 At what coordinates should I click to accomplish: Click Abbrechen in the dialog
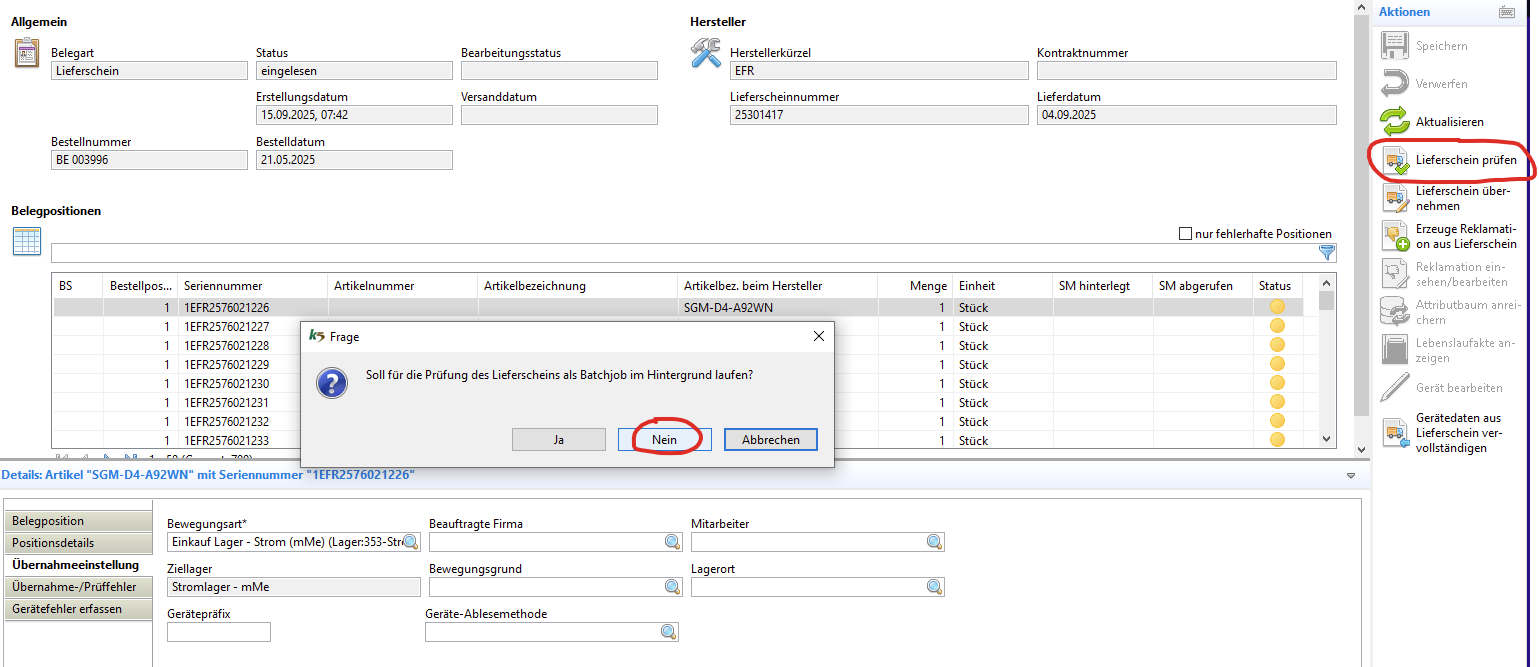pyautogui.click(x=771, y=440)
